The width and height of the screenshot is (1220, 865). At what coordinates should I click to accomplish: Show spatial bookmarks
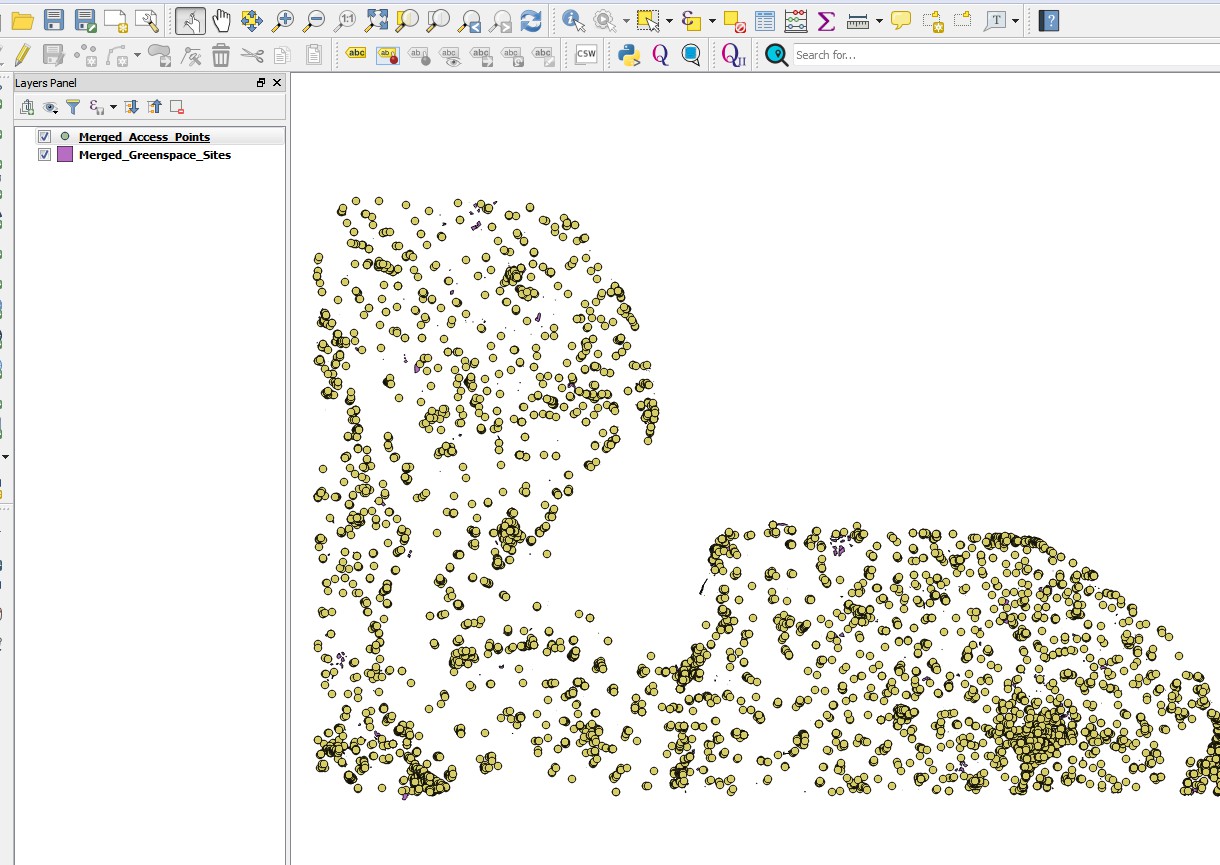coord(963,20)
